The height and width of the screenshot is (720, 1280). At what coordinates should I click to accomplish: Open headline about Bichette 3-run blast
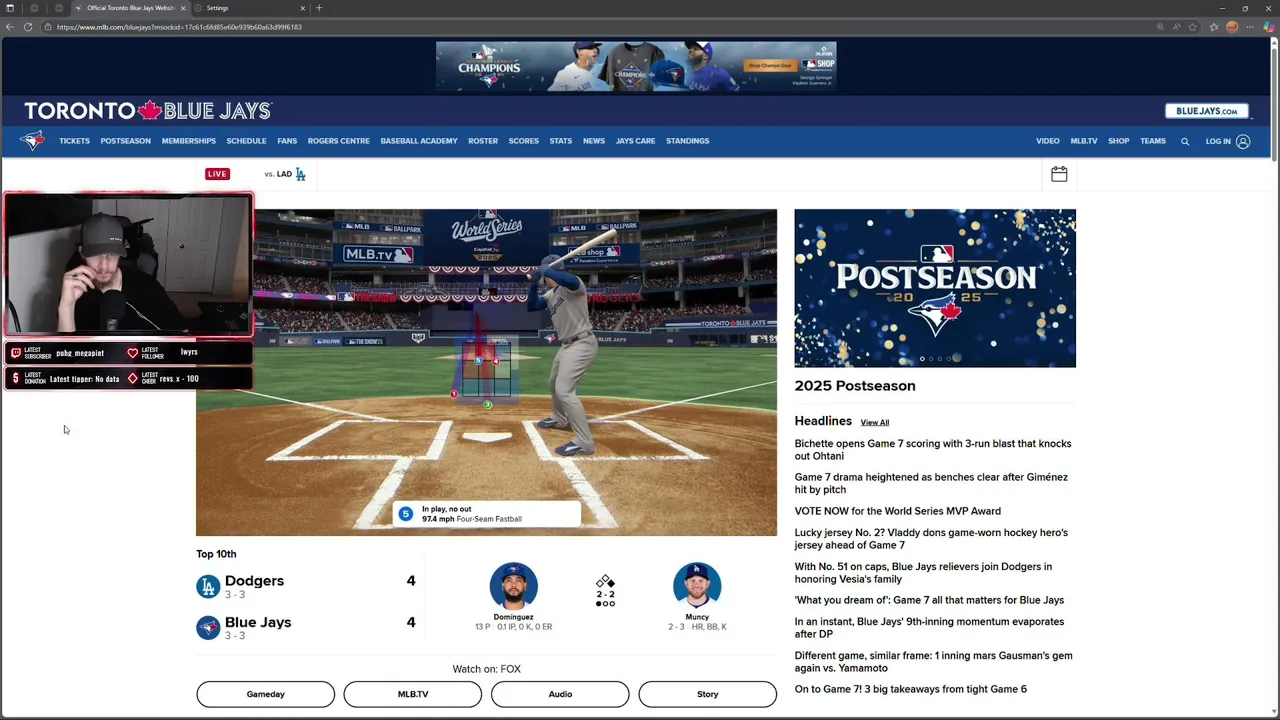coord(933,450)
